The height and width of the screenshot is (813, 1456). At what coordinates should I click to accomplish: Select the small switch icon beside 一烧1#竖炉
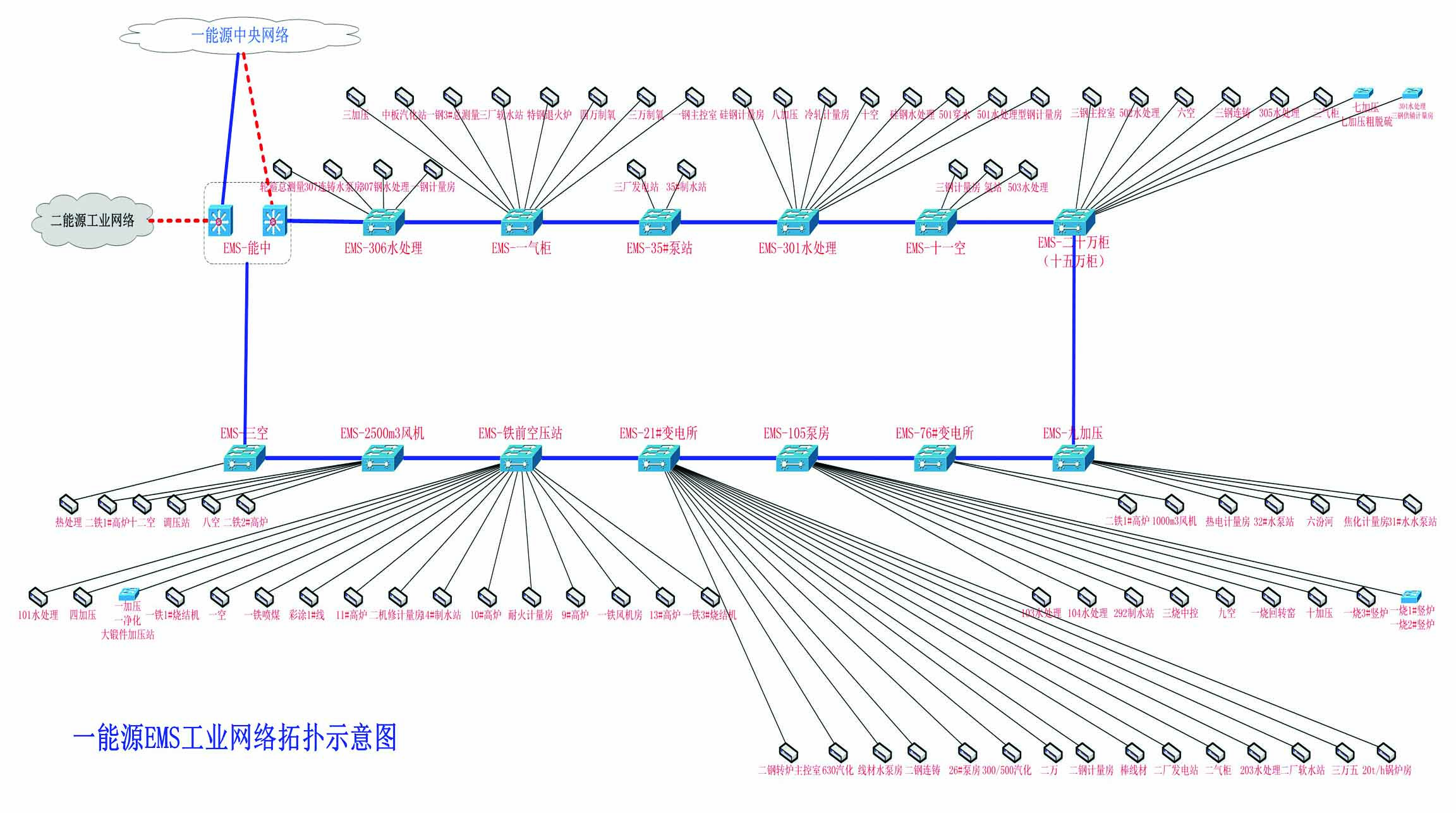(1411, 596)
